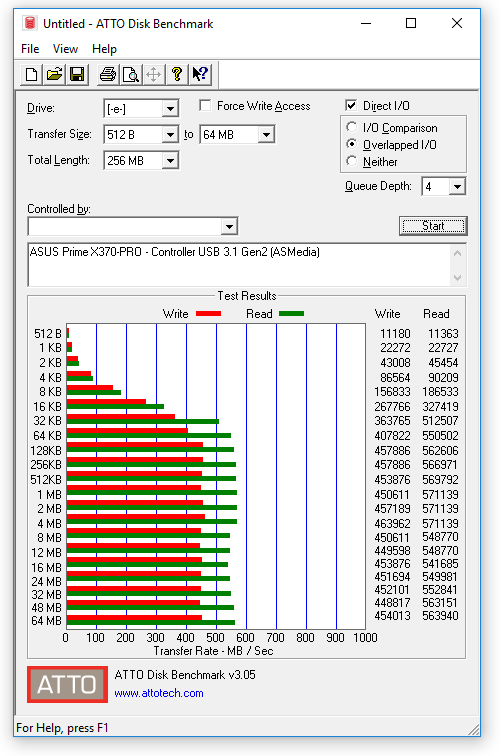
Task: Click the yellow question mark About icon
Action: coord(176,74)
